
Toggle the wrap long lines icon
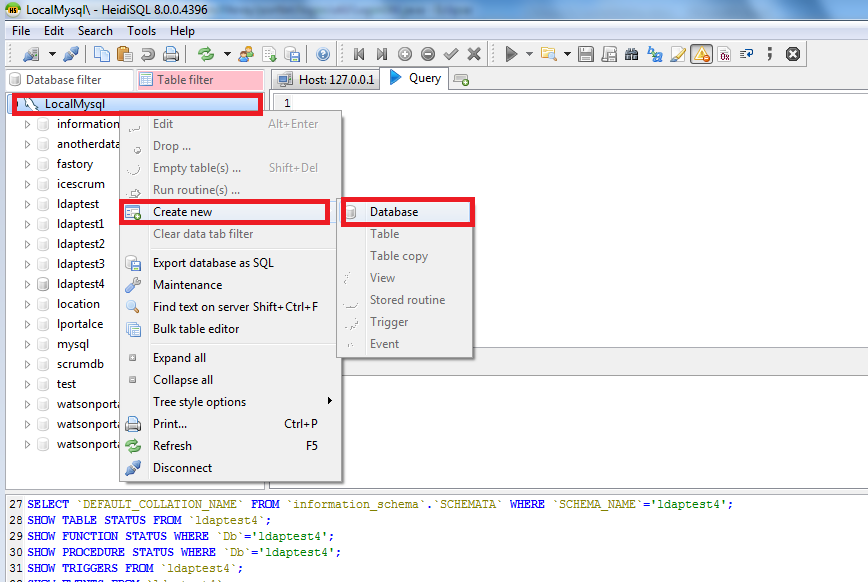click(x=747, y=54)
